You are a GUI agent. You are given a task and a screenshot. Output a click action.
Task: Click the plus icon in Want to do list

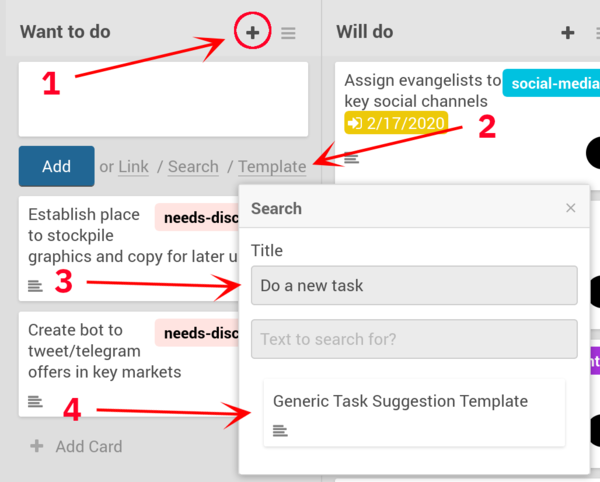pyautogui.click(x=253, y=33)
